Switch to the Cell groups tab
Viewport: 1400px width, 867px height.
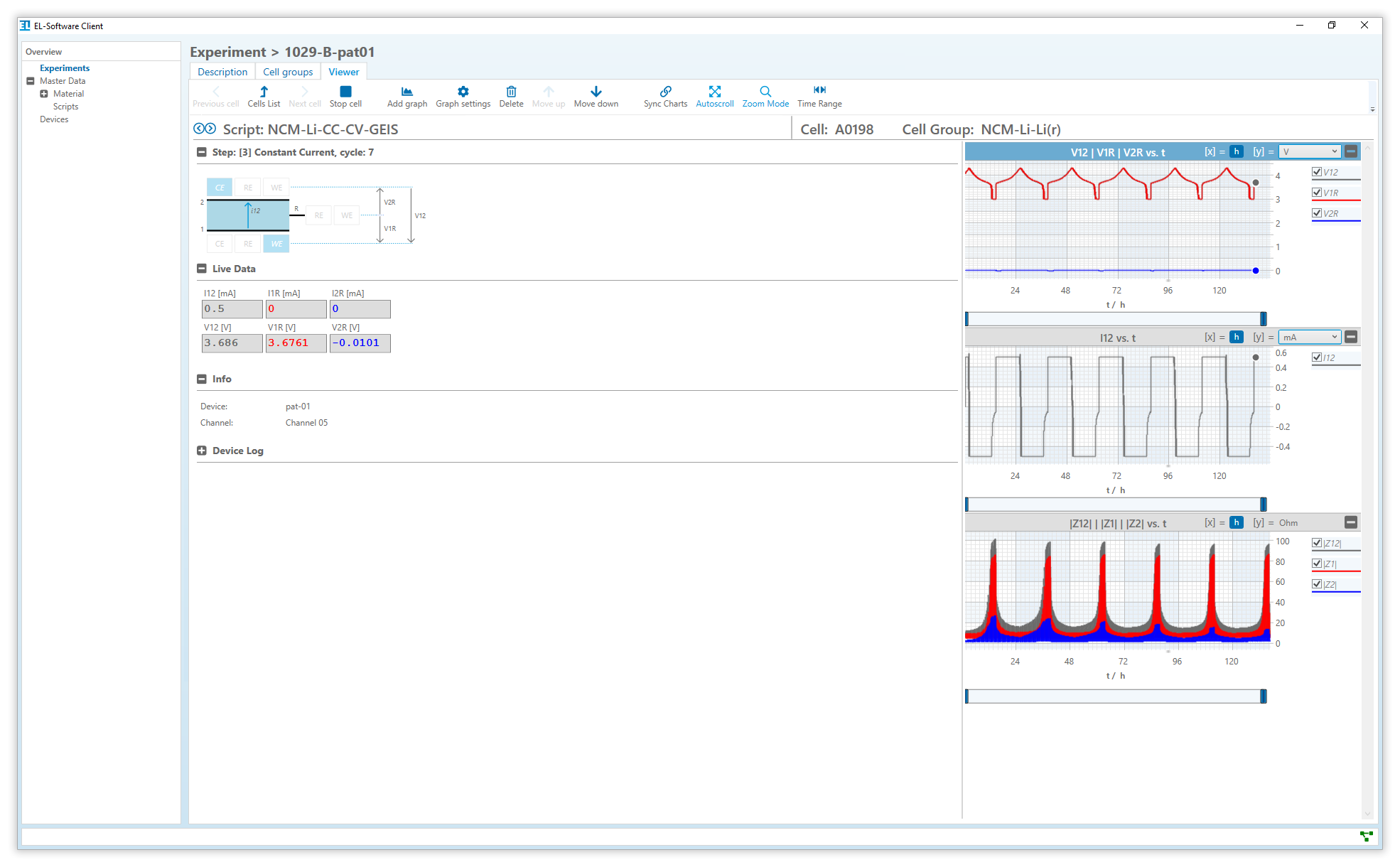pyautogui.click(x=288, y=72)
